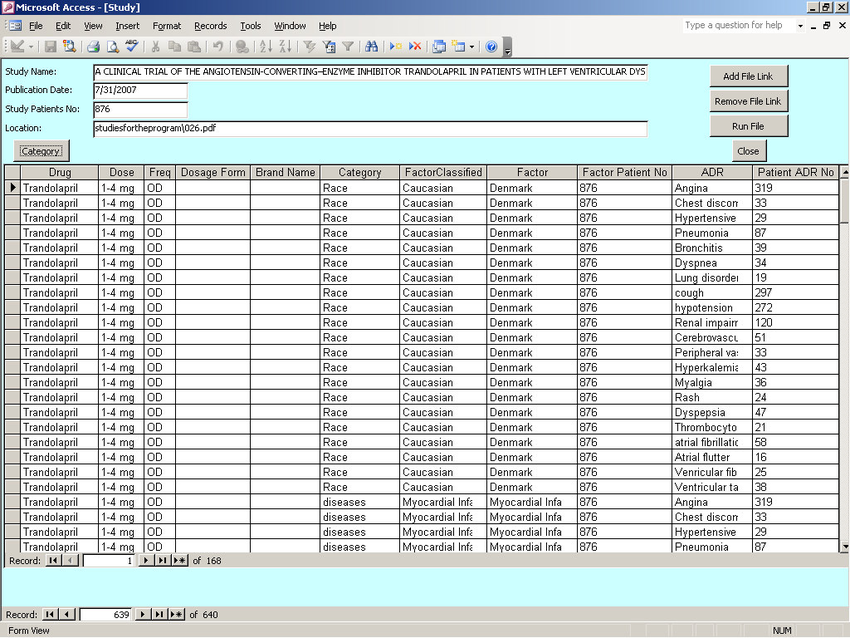Click the Run File button
The height and width of the screenshot is (638, 850).
click(748, 126)
